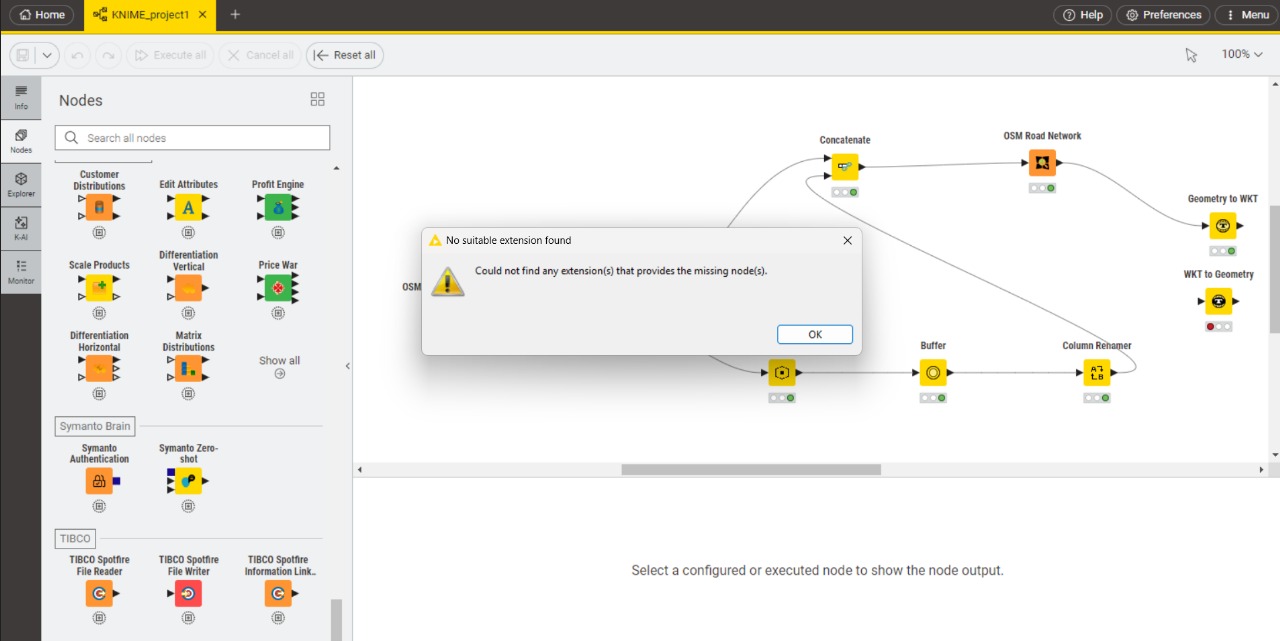Close the KNIME_project1 tab

[x=203, y=15]
